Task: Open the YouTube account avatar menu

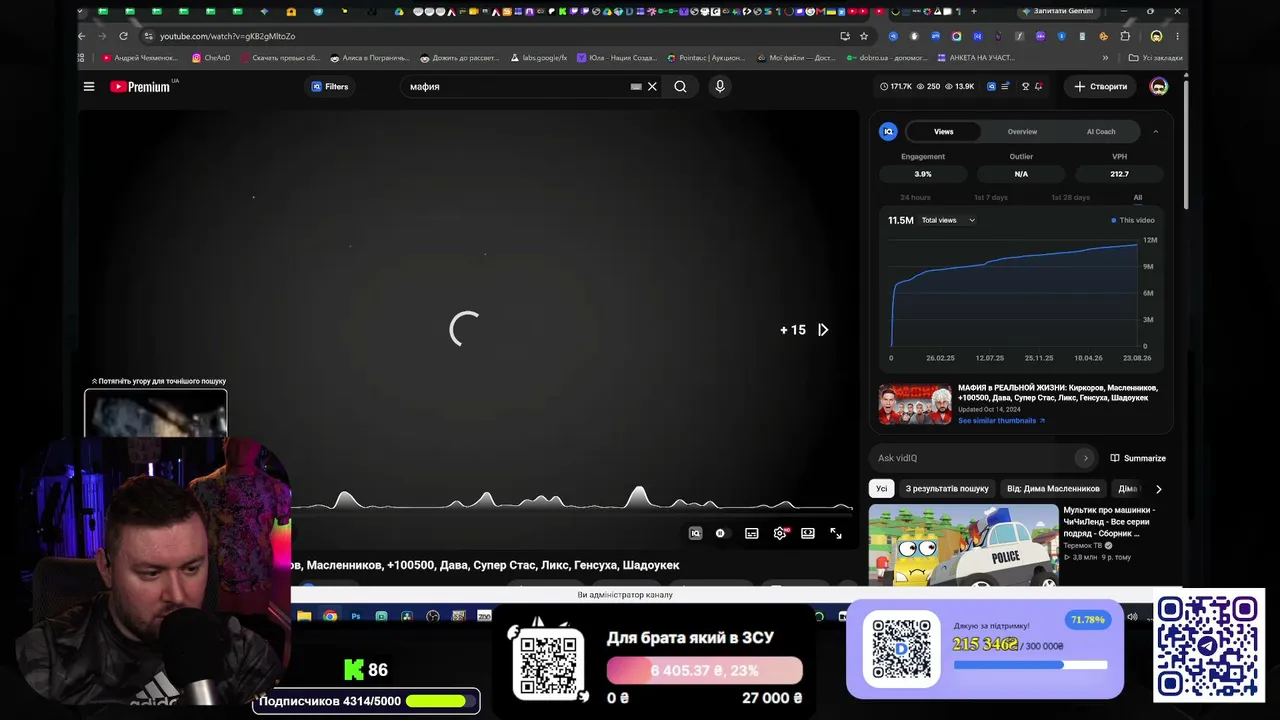Action: tap(1159, 87)
